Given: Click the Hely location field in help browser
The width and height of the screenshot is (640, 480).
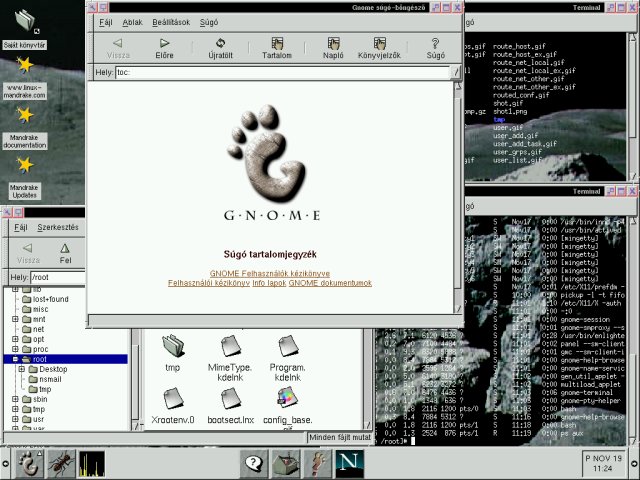Looking at the screenshot, I should (282, 73).
